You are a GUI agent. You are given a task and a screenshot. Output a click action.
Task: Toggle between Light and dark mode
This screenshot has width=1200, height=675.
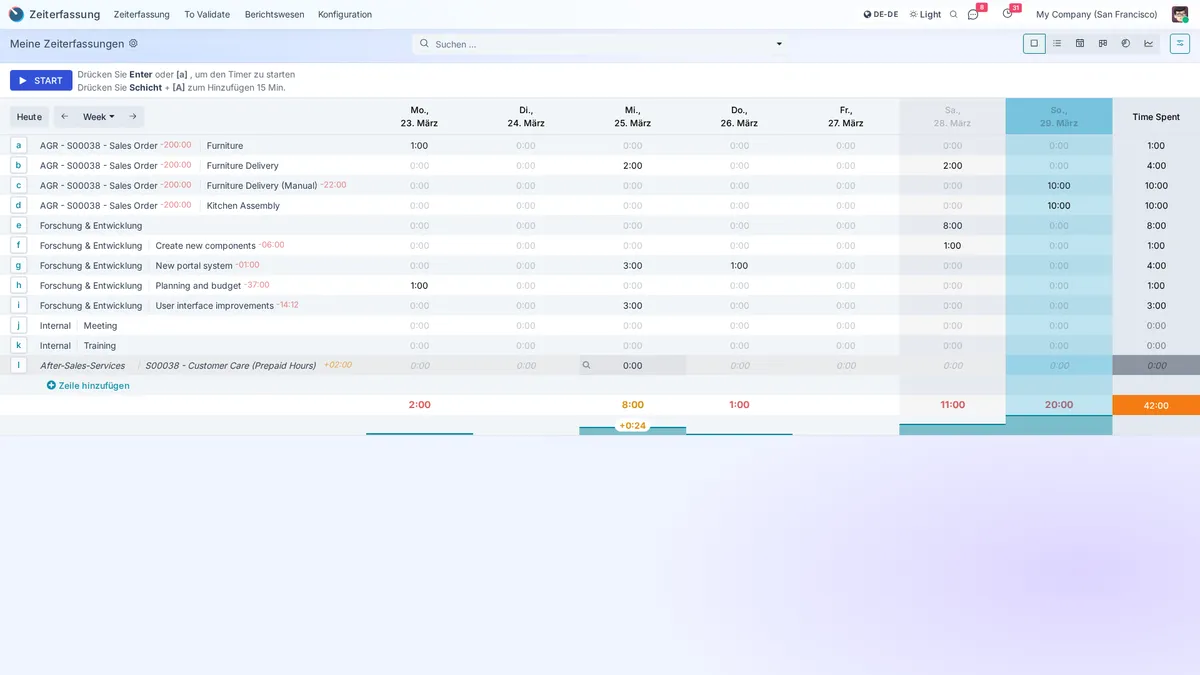(925, 14)
